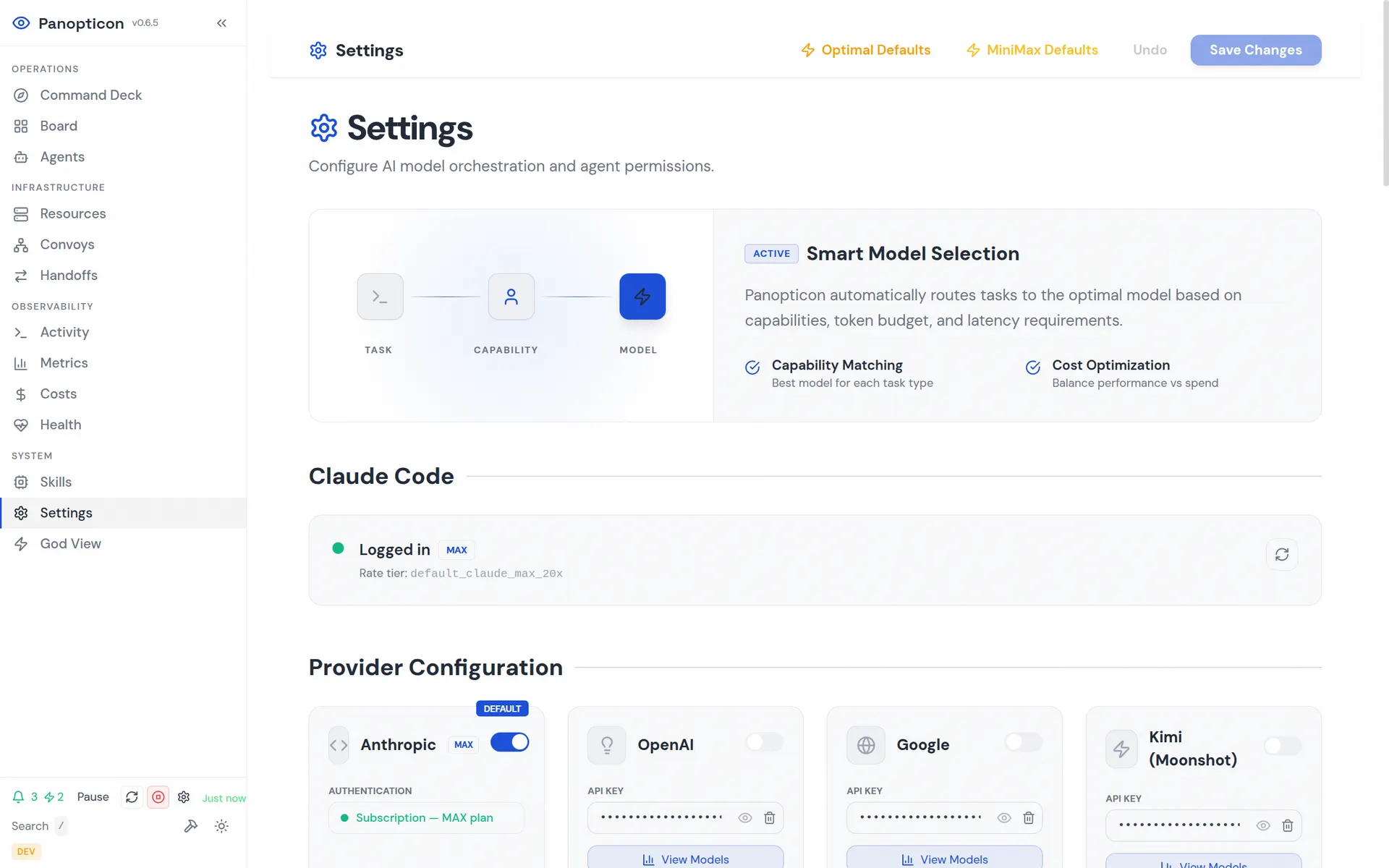The width and height of the screenshot is (1389, 868).
Task: Click the OpenAI lightbulb icon
Action: point(607,745)
